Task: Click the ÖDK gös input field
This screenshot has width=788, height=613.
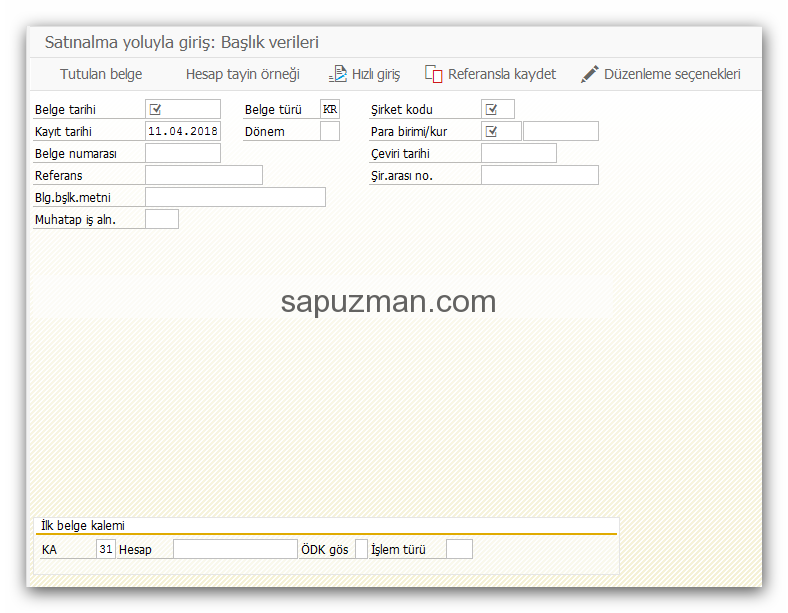Action: (361, 549)
